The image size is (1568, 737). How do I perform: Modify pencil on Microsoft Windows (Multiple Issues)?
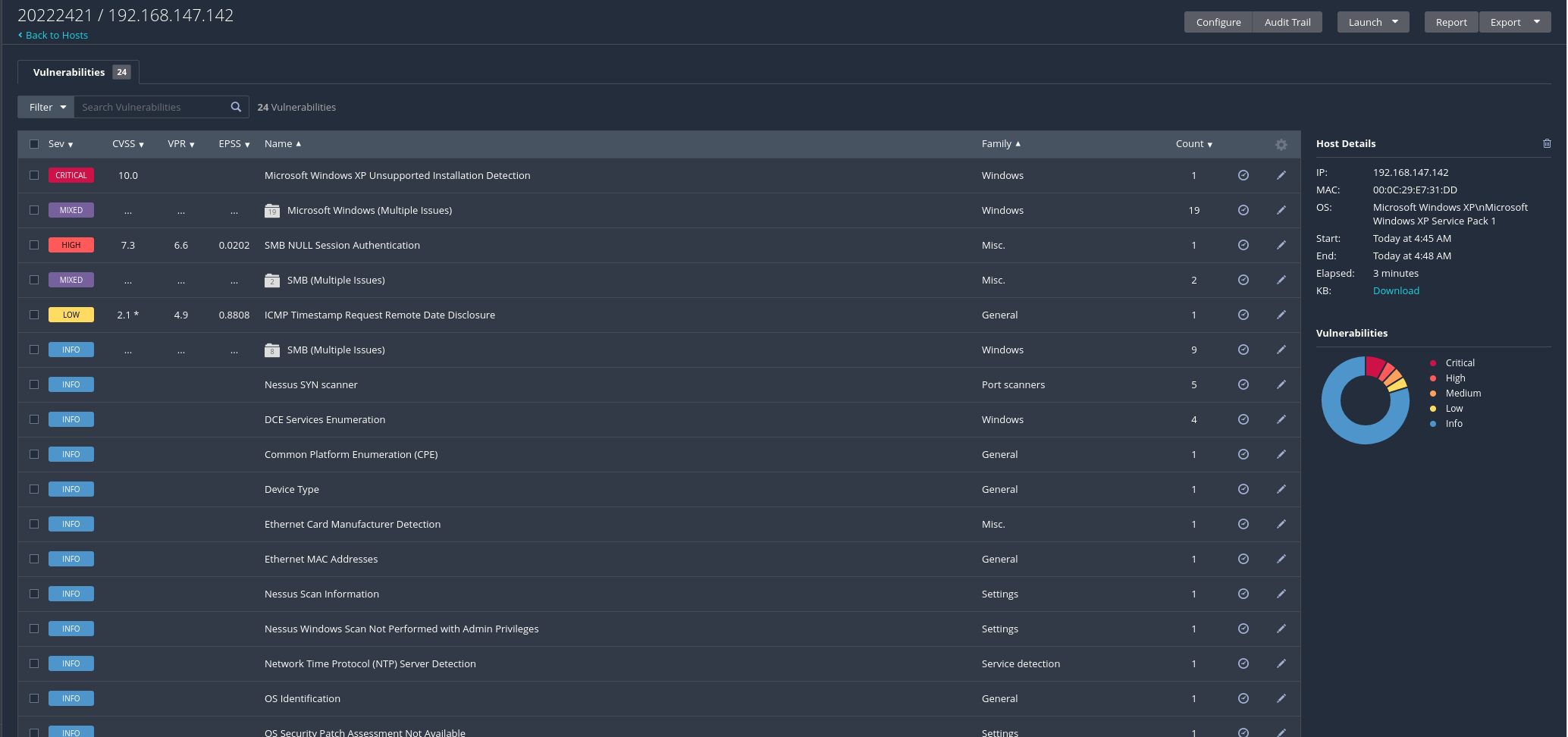pyautogui.click(x=1281, y=210)
